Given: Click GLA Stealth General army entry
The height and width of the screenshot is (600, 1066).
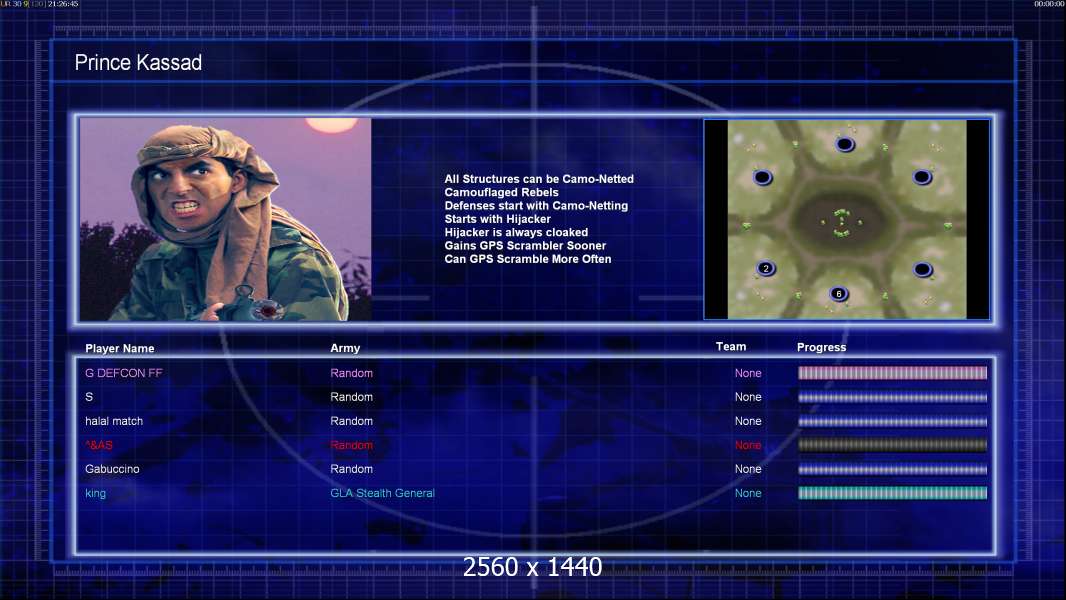Looking at the screenshot, I should [x=382, y=493].
